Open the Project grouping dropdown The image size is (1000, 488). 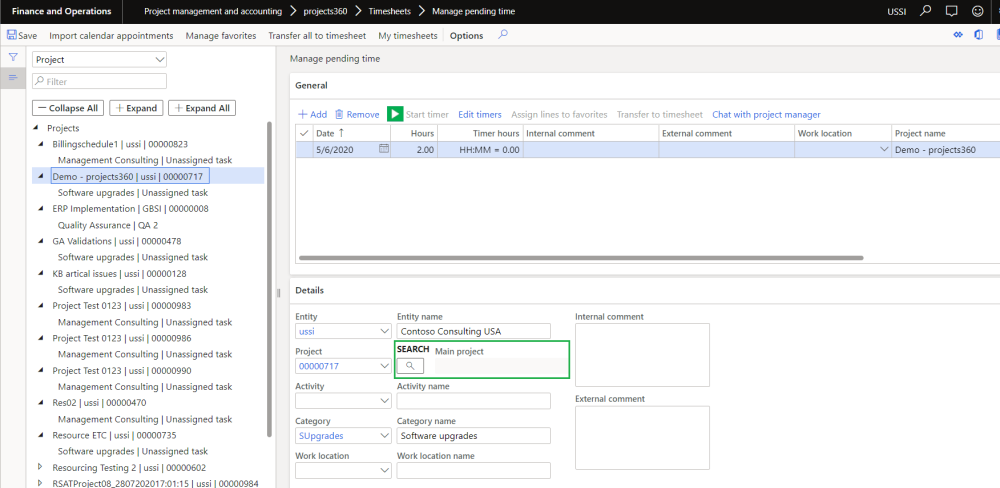[x=100, y=60]
